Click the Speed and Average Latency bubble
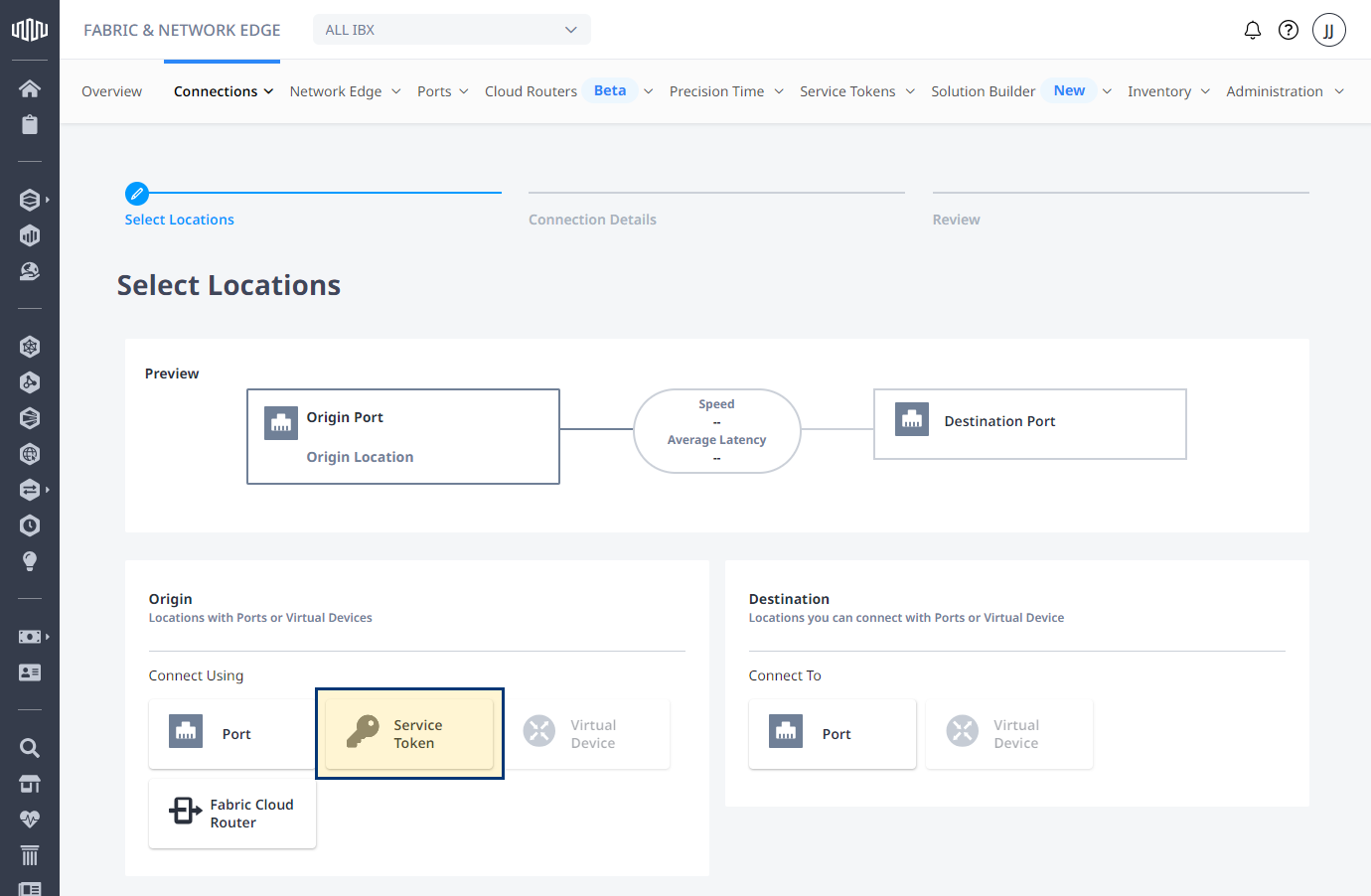The image size is (1371, 896). [717, 431]
